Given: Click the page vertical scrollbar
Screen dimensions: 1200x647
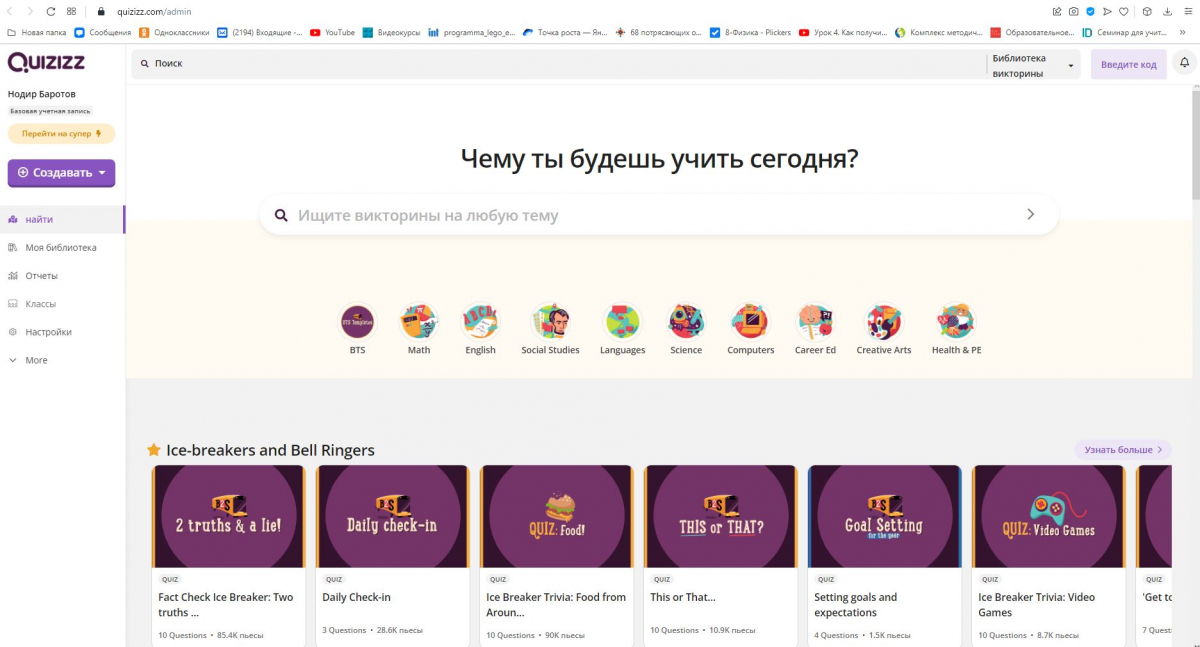Looking at the screenshot, I should pyautogui.click(x=1195, y=145).
